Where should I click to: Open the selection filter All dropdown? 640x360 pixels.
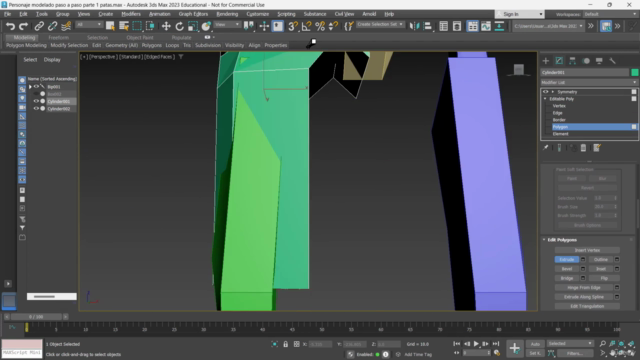pyautogui.click(x=89, y=25)
